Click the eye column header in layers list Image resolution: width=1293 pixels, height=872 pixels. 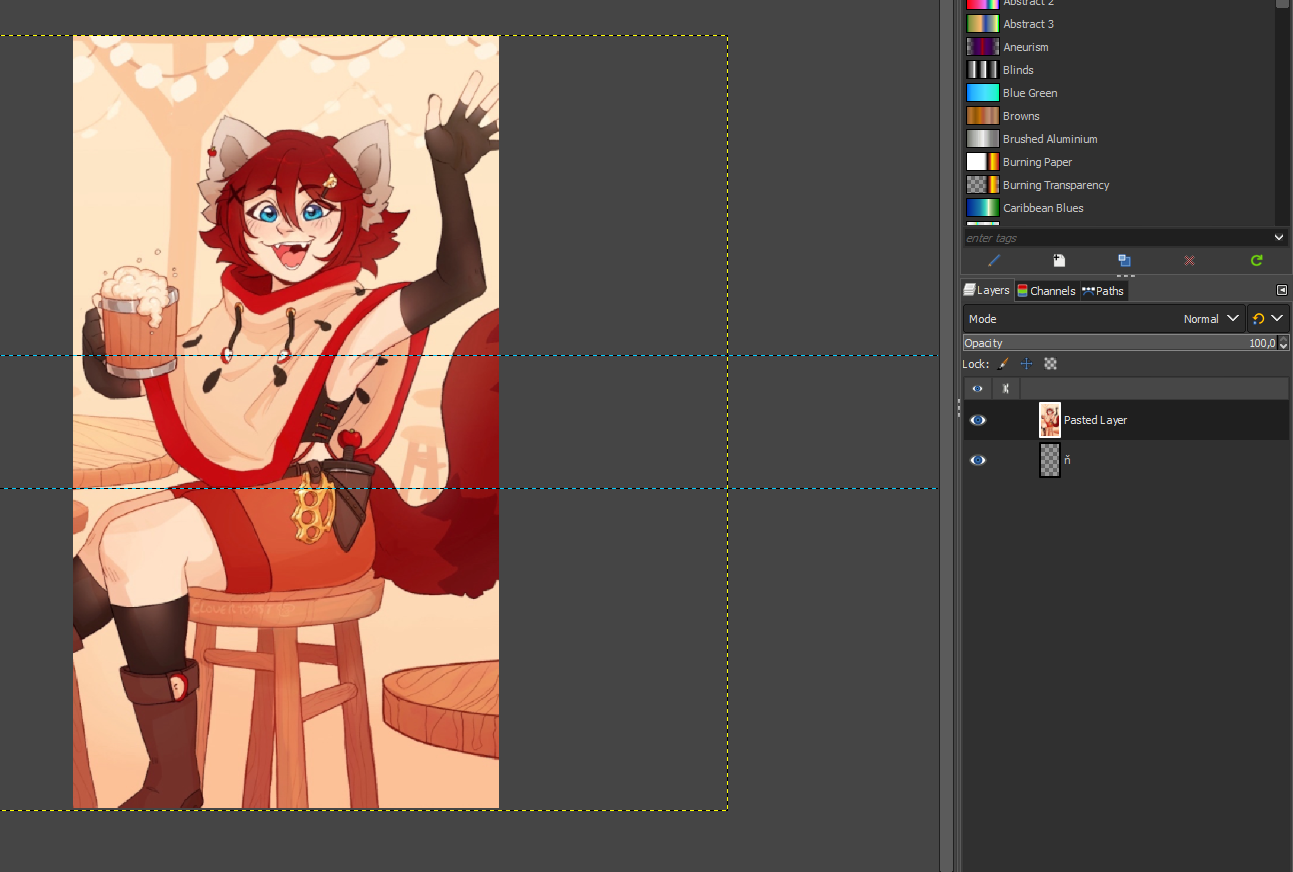point(978,388)
